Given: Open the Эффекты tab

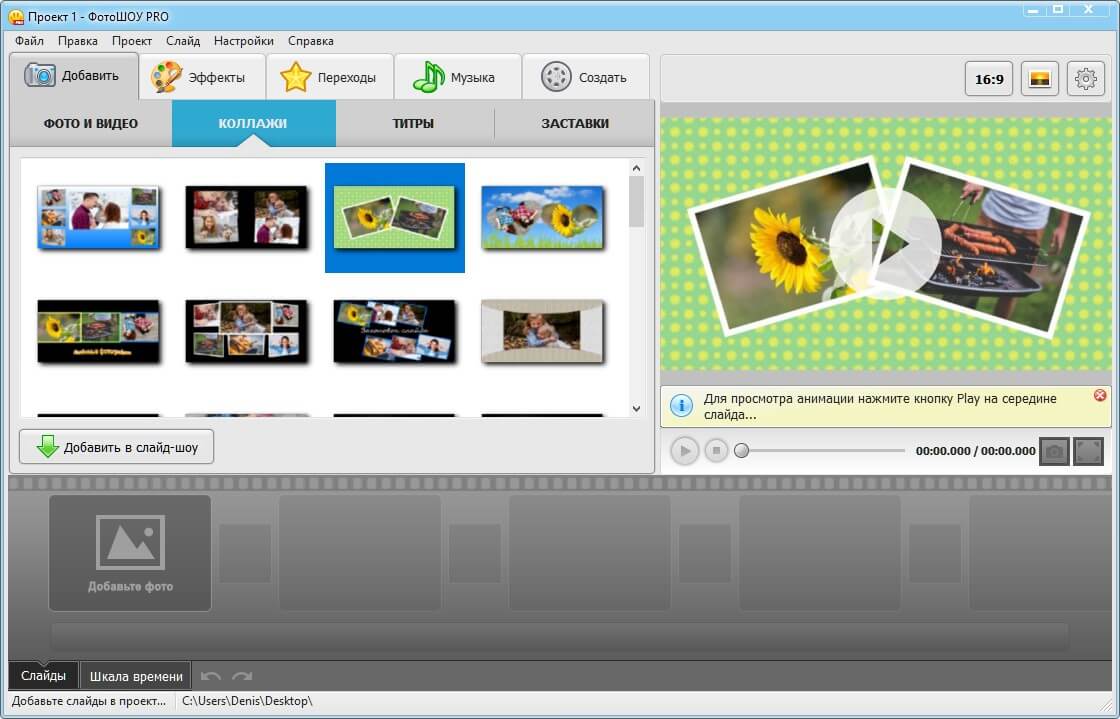Looking at the screenshot, I should coord(203,77).
